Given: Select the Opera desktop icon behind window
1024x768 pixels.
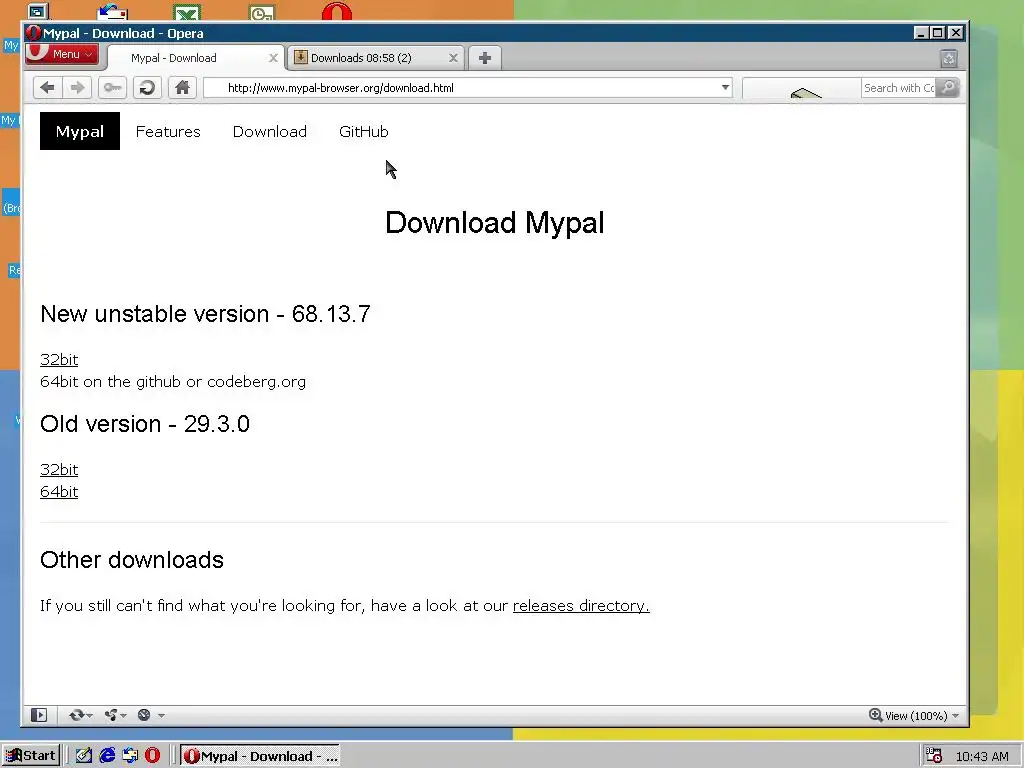Looking at the screenshot, I should [x=337, y=12].
